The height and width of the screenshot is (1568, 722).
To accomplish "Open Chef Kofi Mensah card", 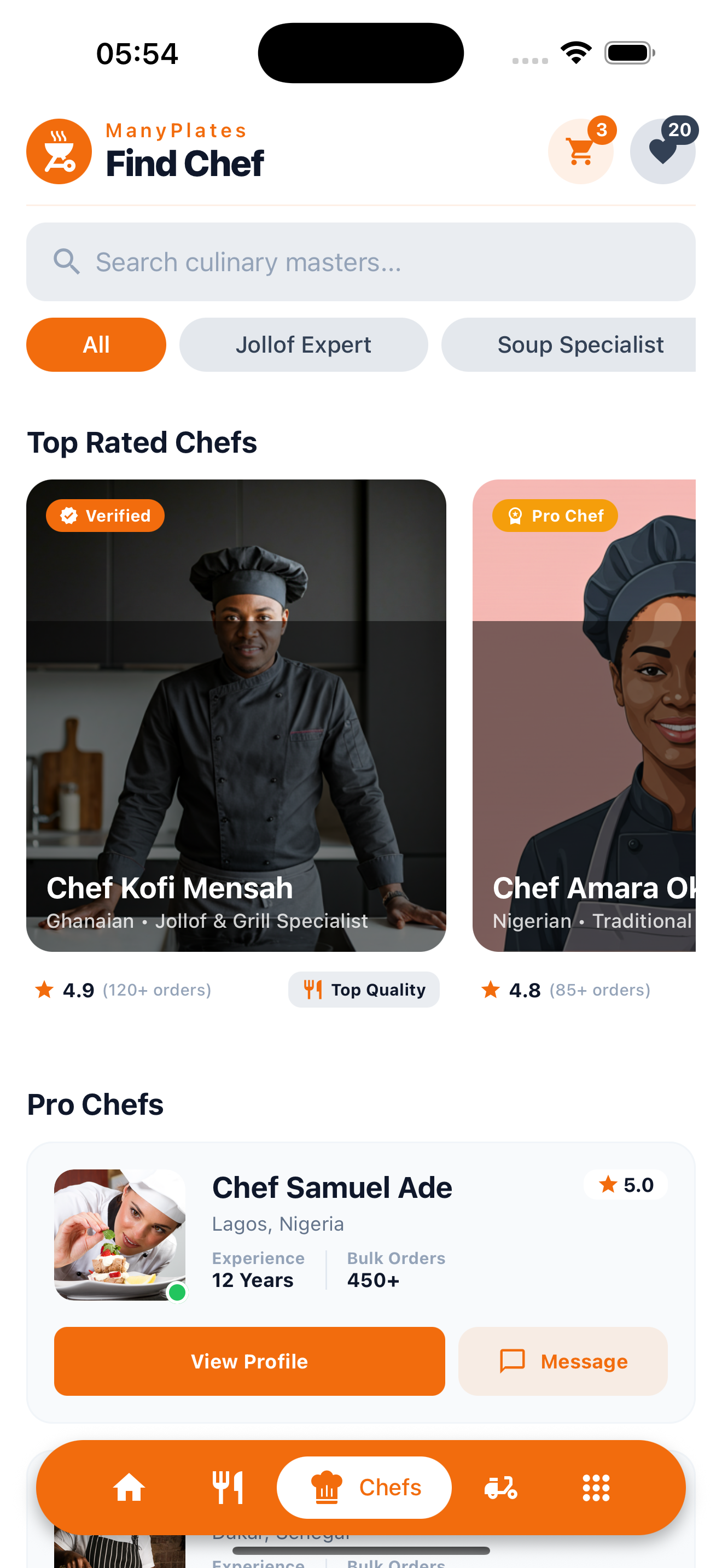I will pyautogui.click(x=236, y=715).
